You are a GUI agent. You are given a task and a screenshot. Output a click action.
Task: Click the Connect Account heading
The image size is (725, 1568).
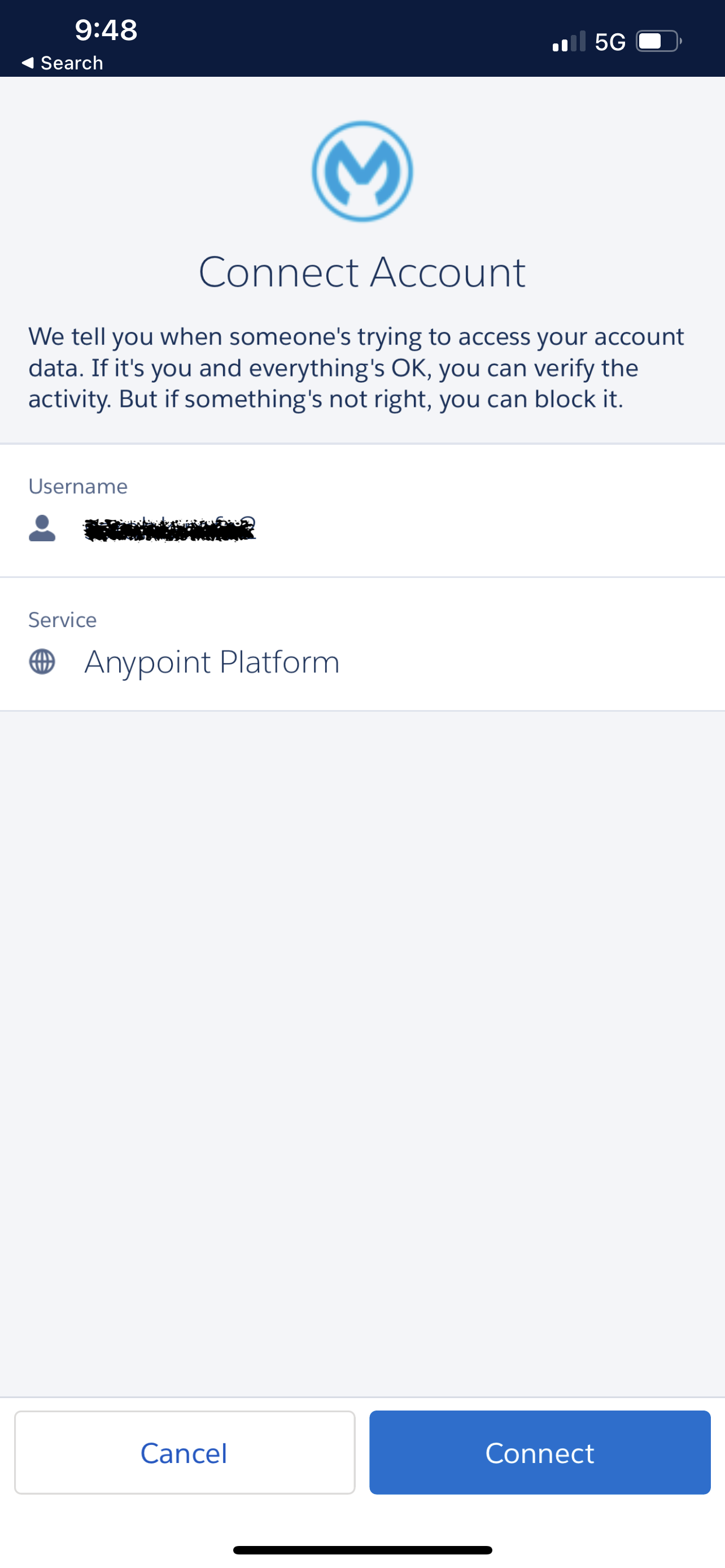click(x=362, y=271)
